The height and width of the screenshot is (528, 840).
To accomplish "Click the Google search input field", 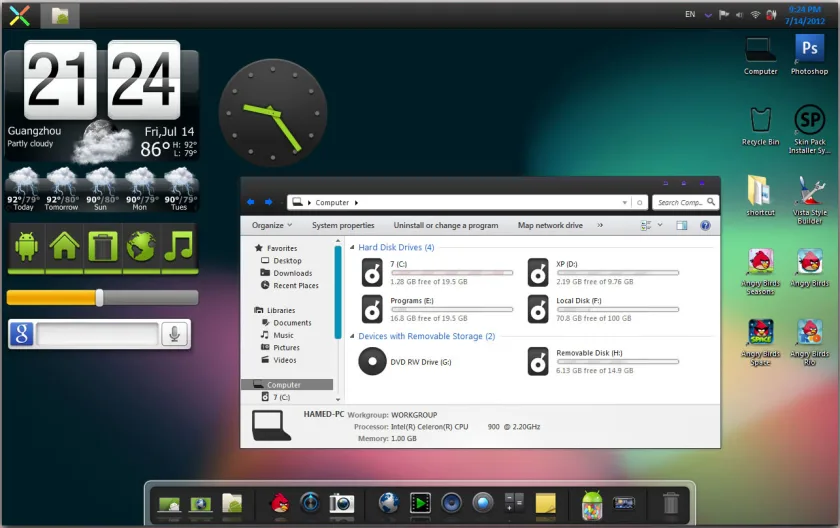I will (x=98, y=334).
